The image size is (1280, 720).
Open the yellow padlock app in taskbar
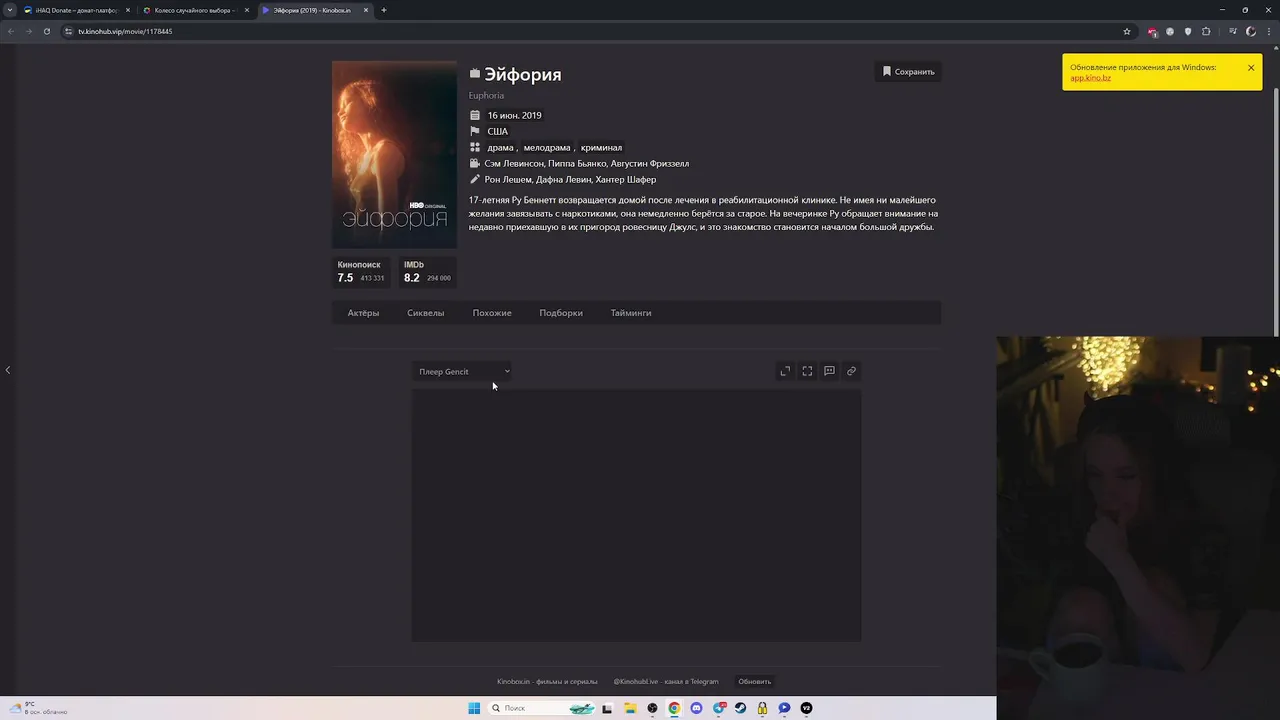click(x=762, y=708)
